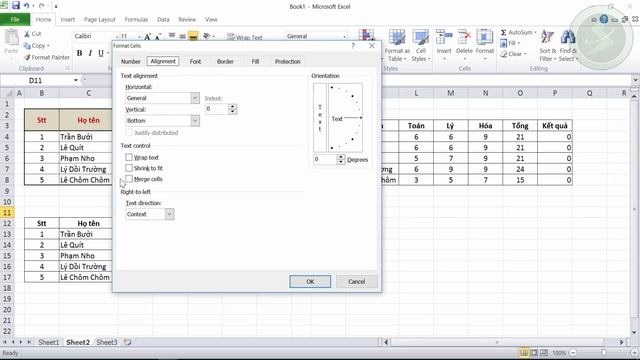Enable the Merge cells checkbox
This screenshot has height=360, width=640.
click(129, 179)
